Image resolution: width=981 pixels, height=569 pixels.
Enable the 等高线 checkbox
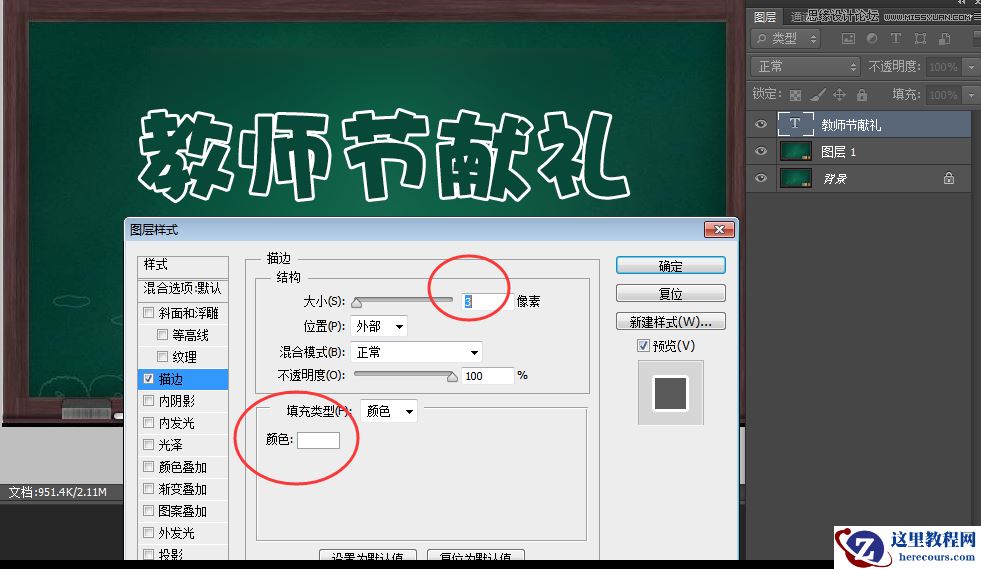point(162,334)
